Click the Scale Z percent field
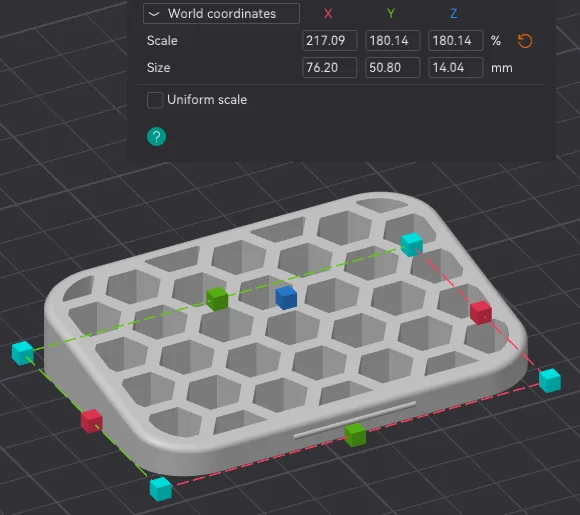 pos(455,40)
